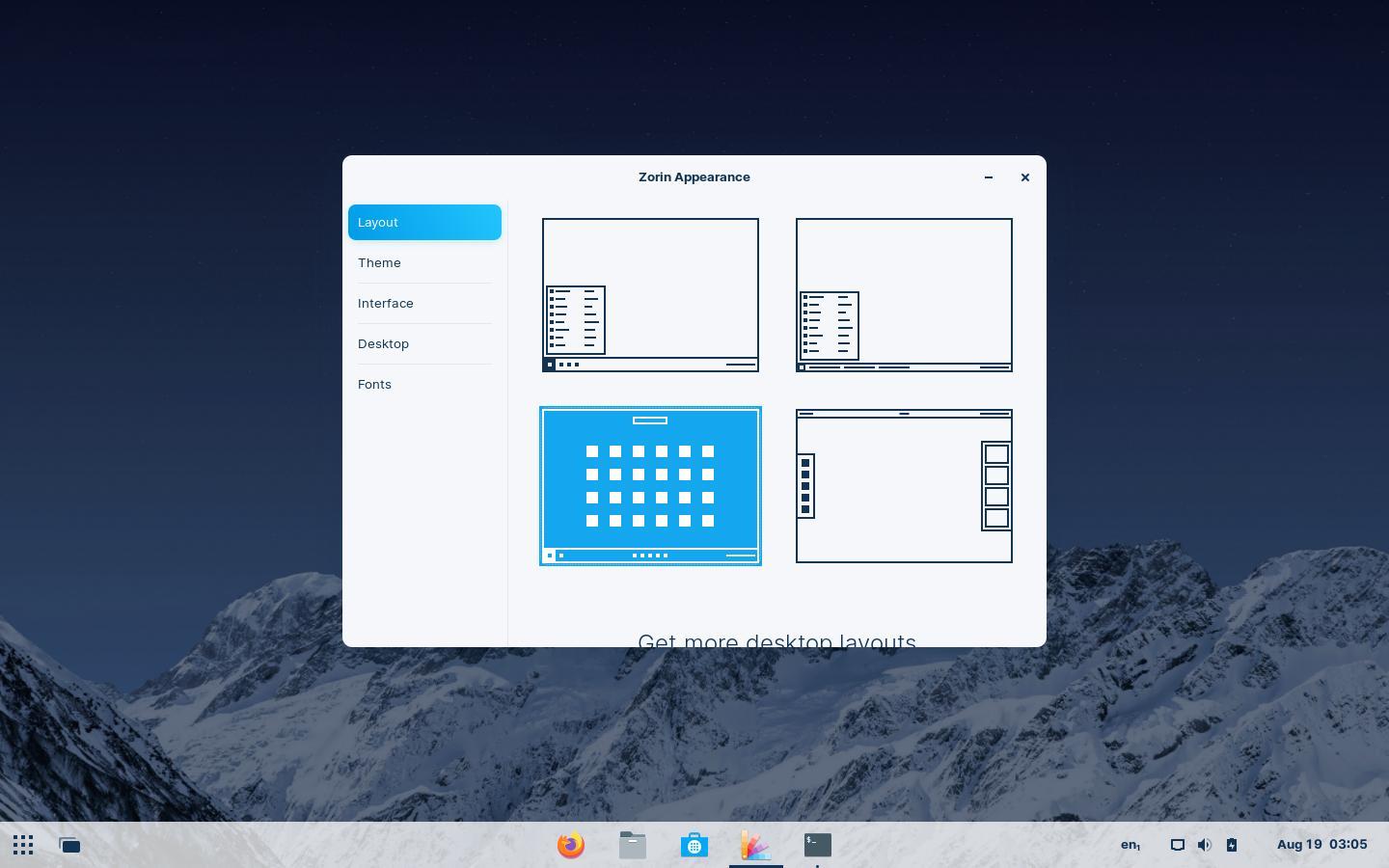Open the date and time calendar

point(1321,845)
